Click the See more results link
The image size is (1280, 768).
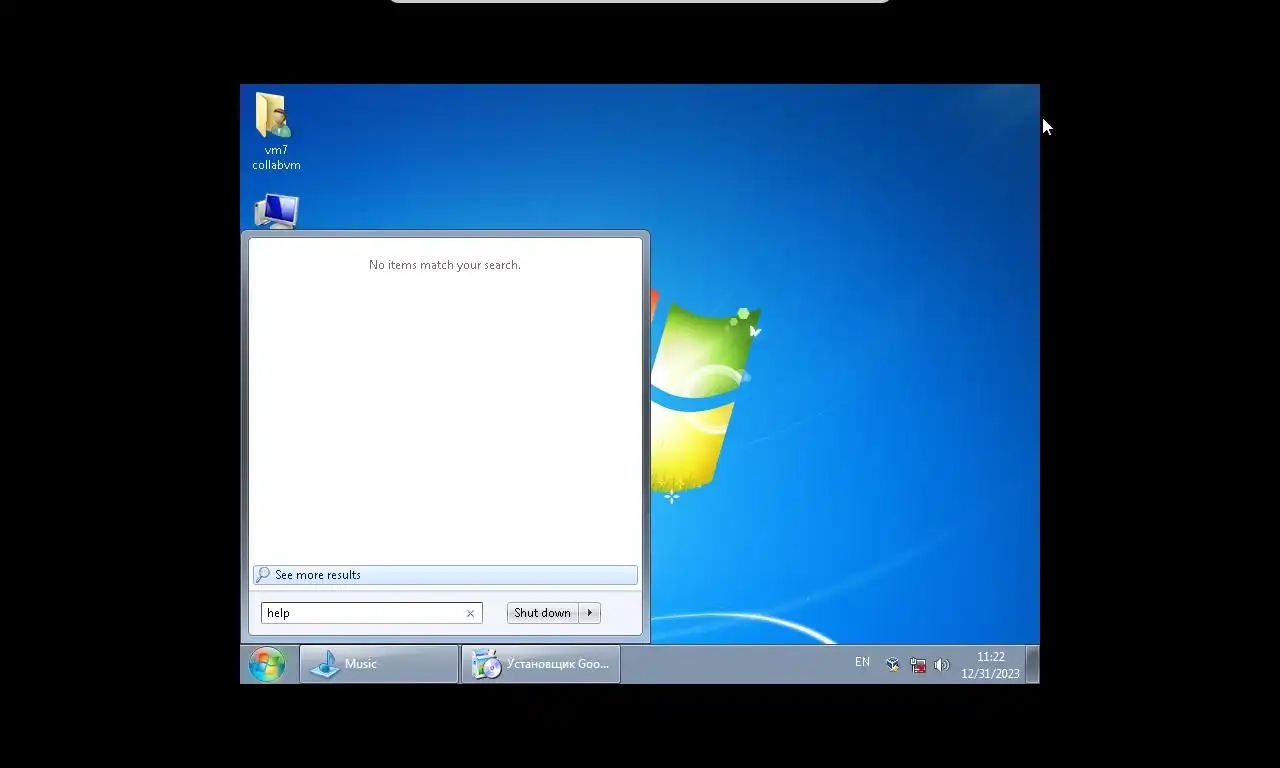(x=445, y=575)
